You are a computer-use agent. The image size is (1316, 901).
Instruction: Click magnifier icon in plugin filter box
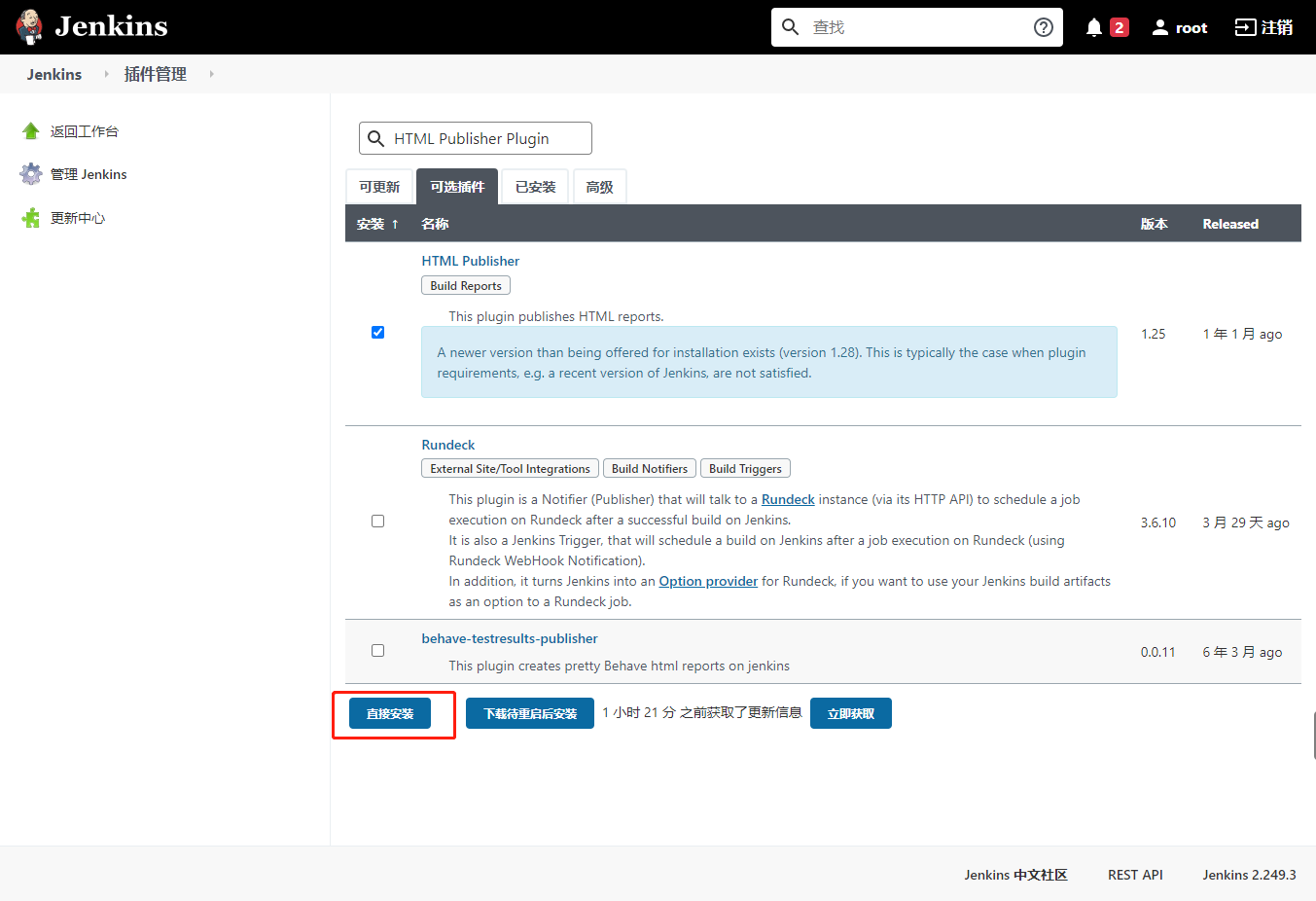376,139
